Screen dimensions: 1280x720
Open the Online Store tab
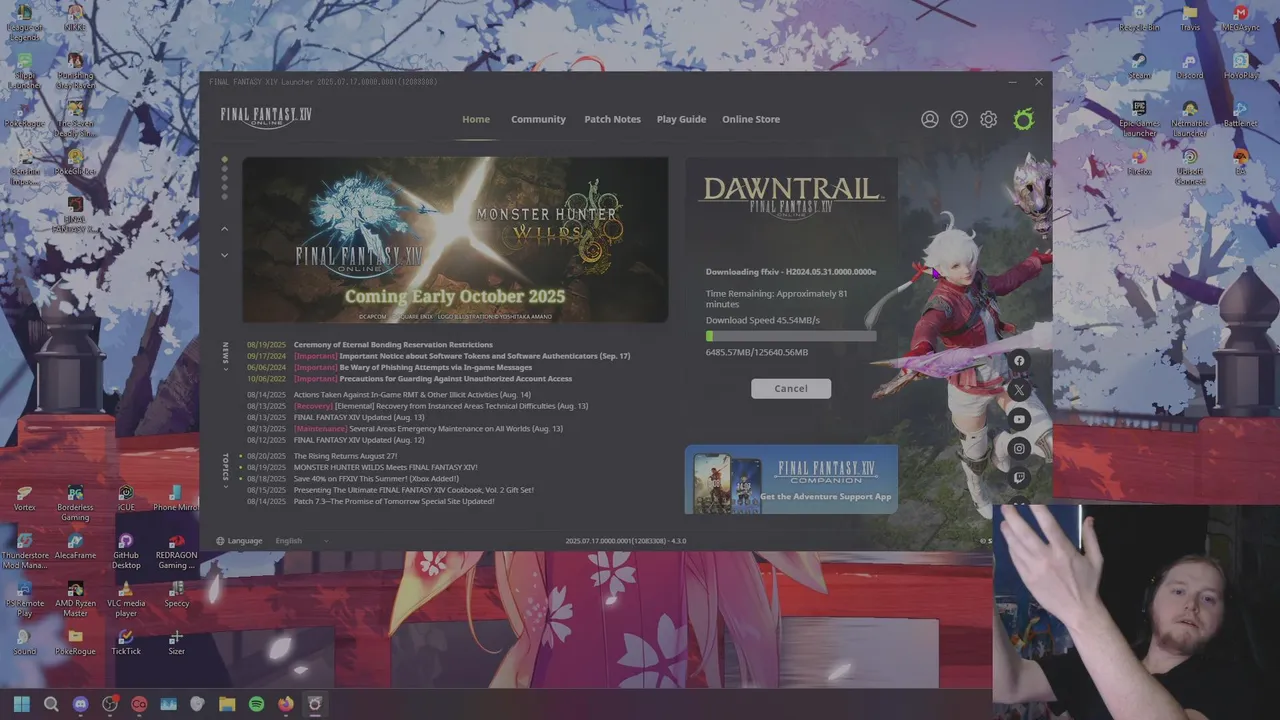751,119
